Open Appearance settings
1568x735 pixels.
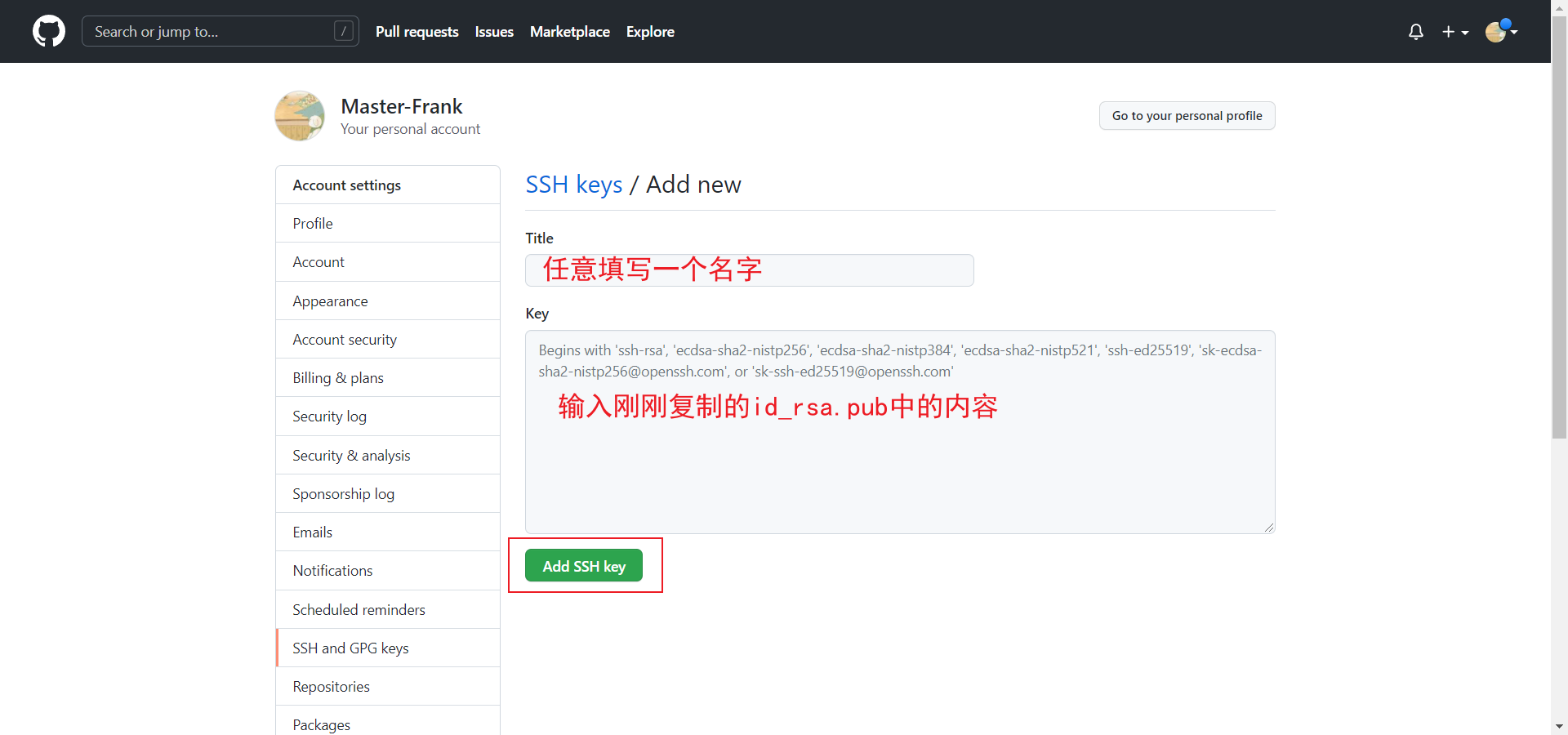point(388,301)
